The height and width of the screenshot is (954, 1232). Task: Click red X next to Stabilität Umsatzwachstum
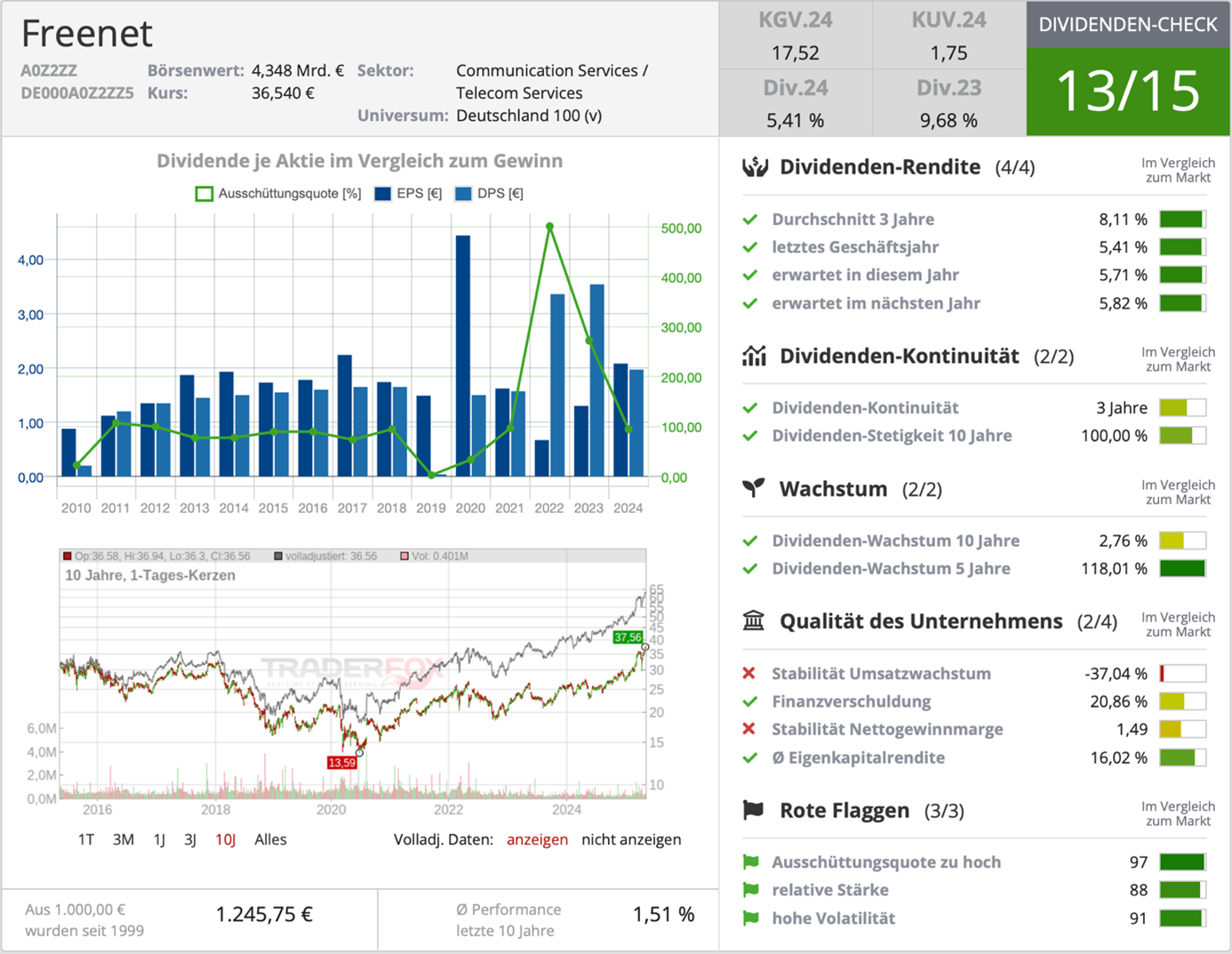[749, 673]
